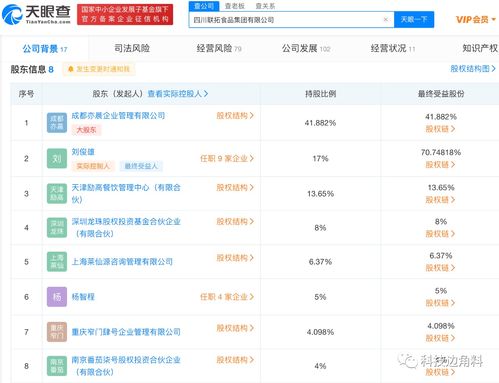
Task: Open 天津励高餐饮管理中心 shareholder link
Action: pyautogui.click(x=126, y=193)
